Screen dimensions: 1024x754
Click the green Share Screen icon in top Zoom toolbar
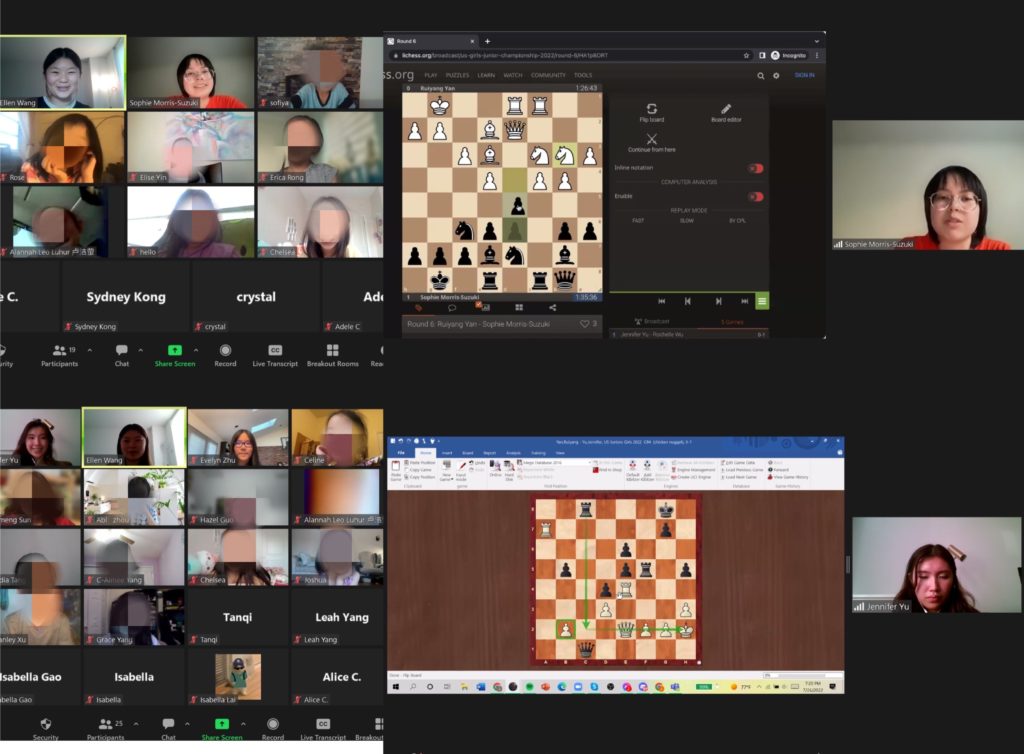175,351
